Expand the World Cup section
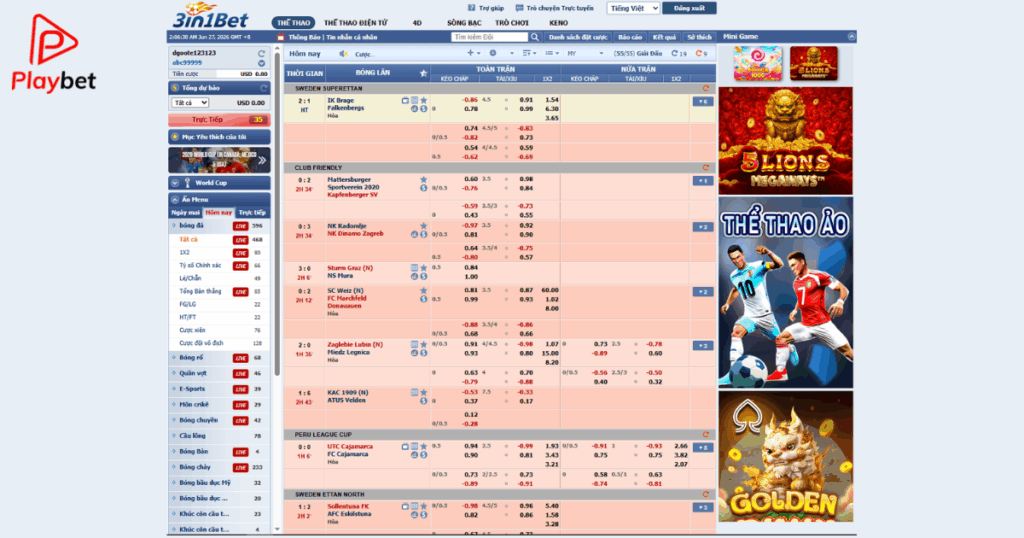The image size is (1024, 538). point(219,183)
